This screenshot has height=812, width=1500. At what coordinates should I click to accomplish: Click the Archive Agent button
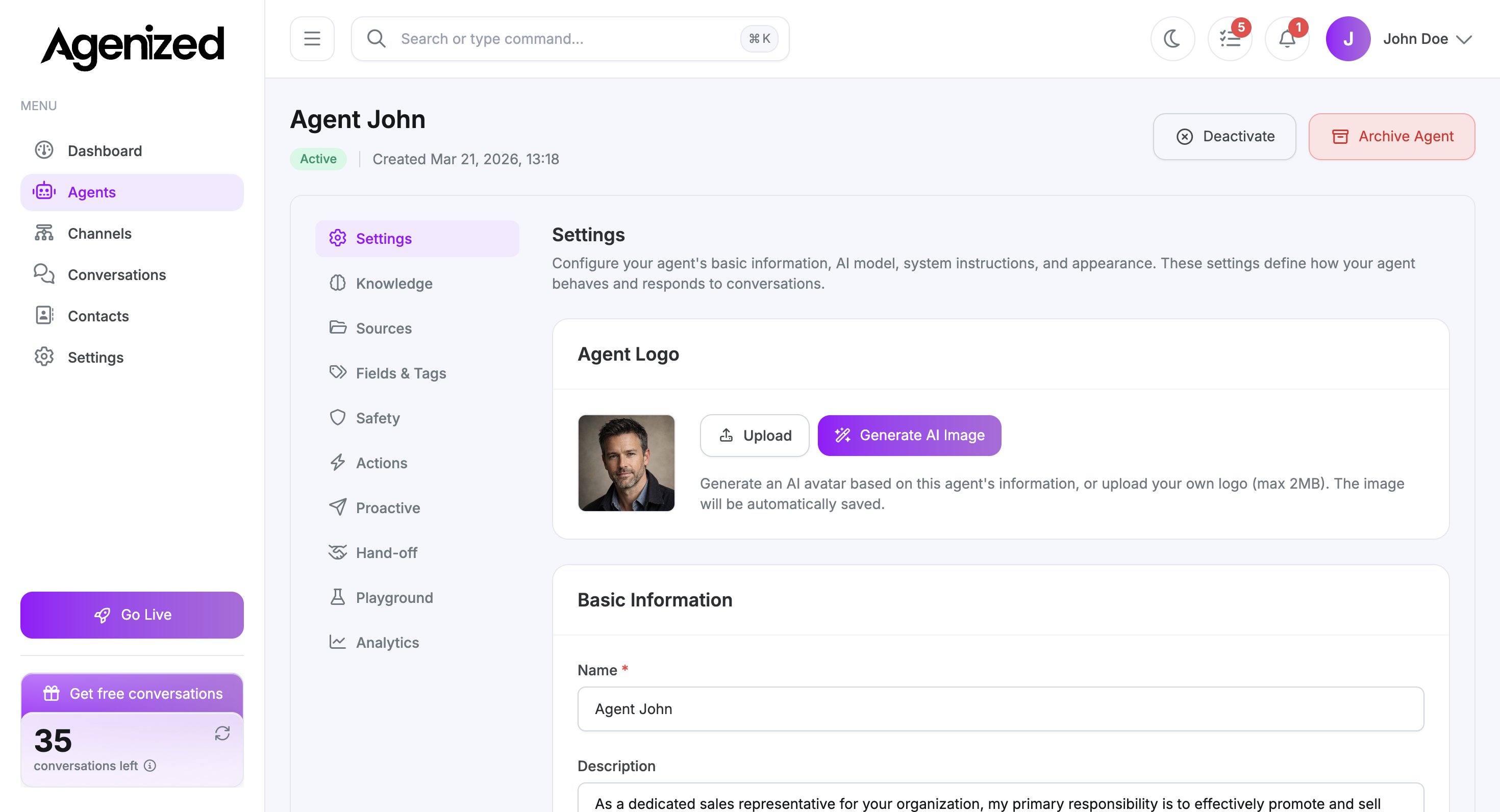click(1392, 136)
